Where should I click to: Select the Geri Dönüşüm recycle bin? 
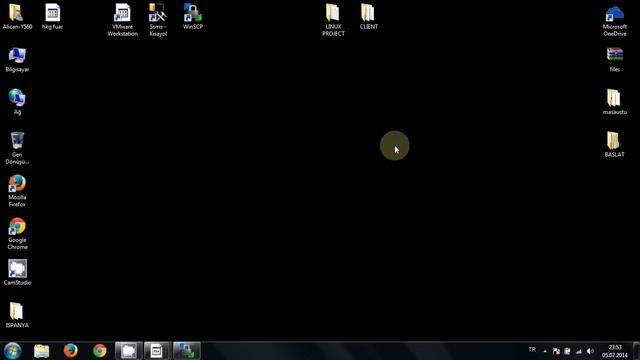click(17, 148)
